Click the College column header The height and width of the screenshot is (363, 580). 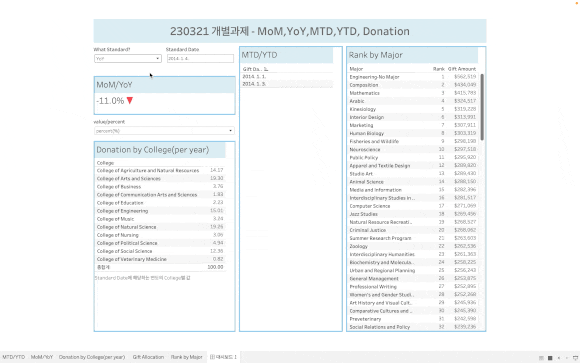105,163
